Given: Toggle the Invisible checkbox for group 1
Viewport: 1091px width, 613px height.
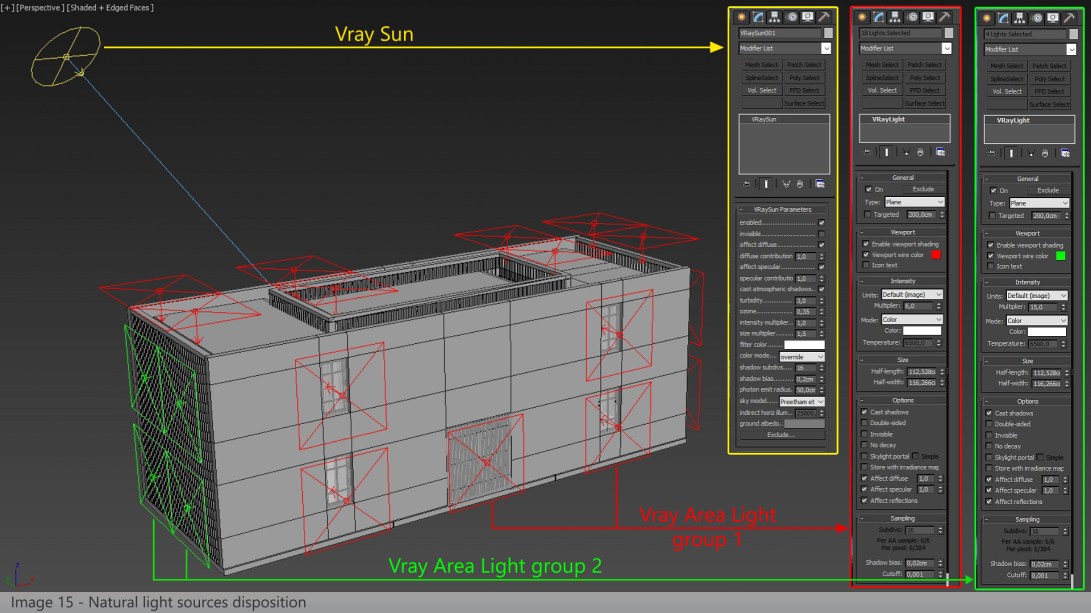Looking at the screenshot, I should [x=865, y=434].
